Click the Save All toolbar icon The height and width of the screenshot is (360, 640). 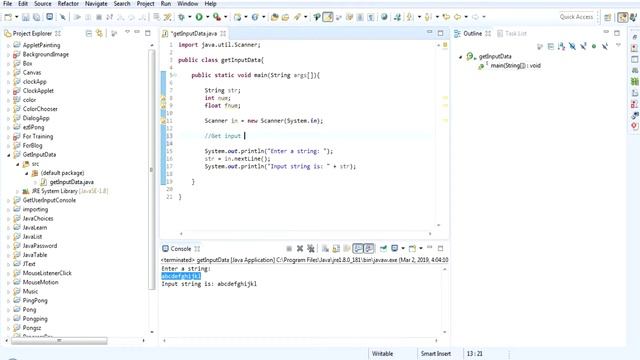click(37, 17)
